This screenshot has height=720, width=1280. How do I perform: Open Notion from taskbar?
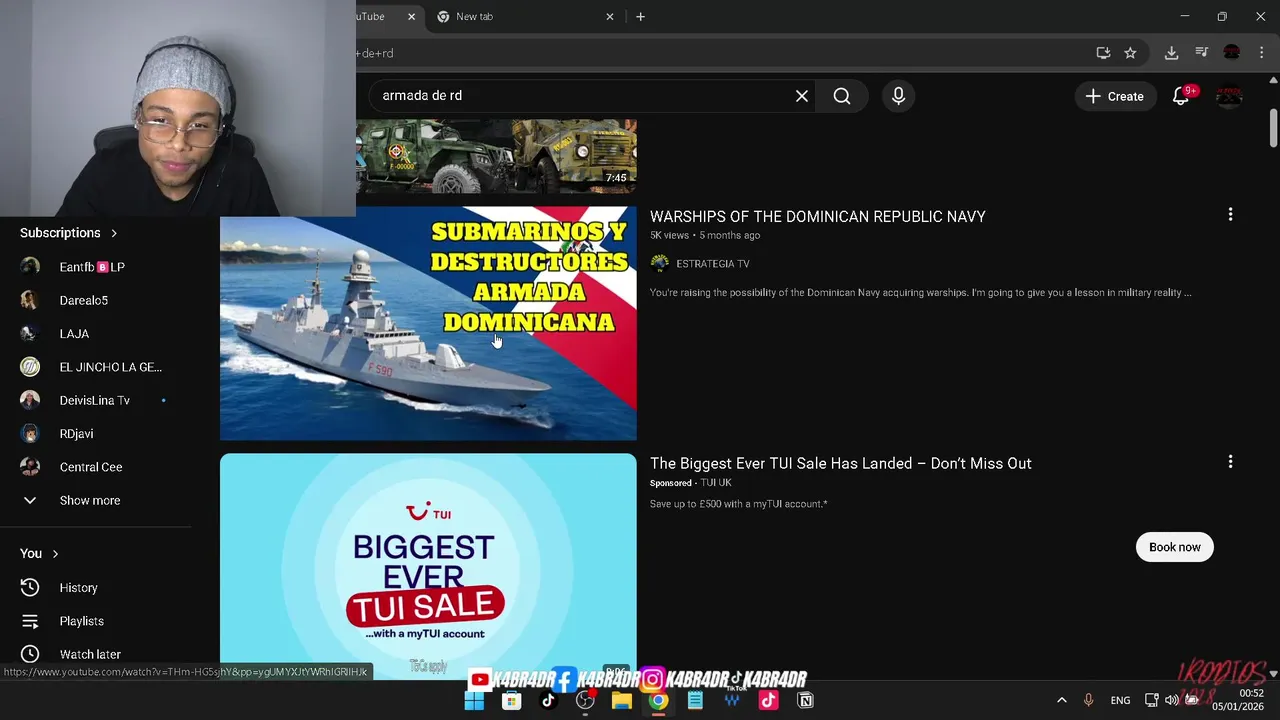pos(805,701)
